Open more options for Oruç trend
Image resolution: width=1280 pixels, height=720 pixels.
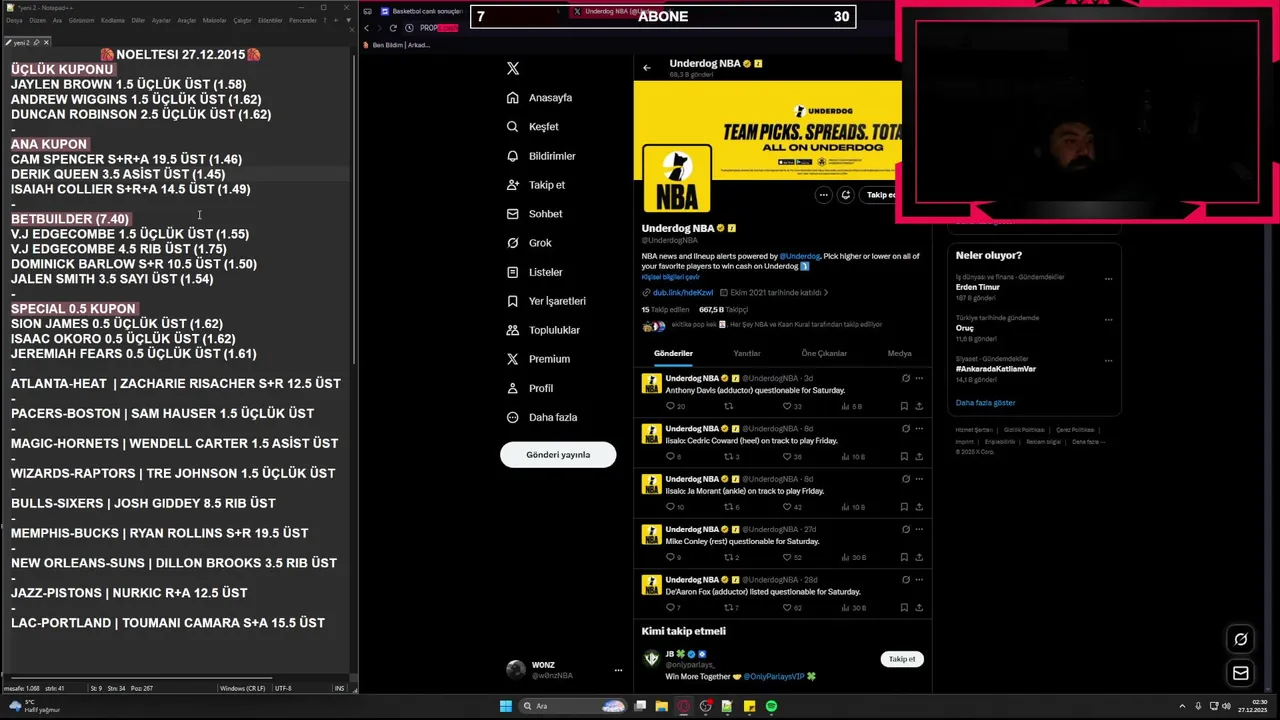(1108, 320)
